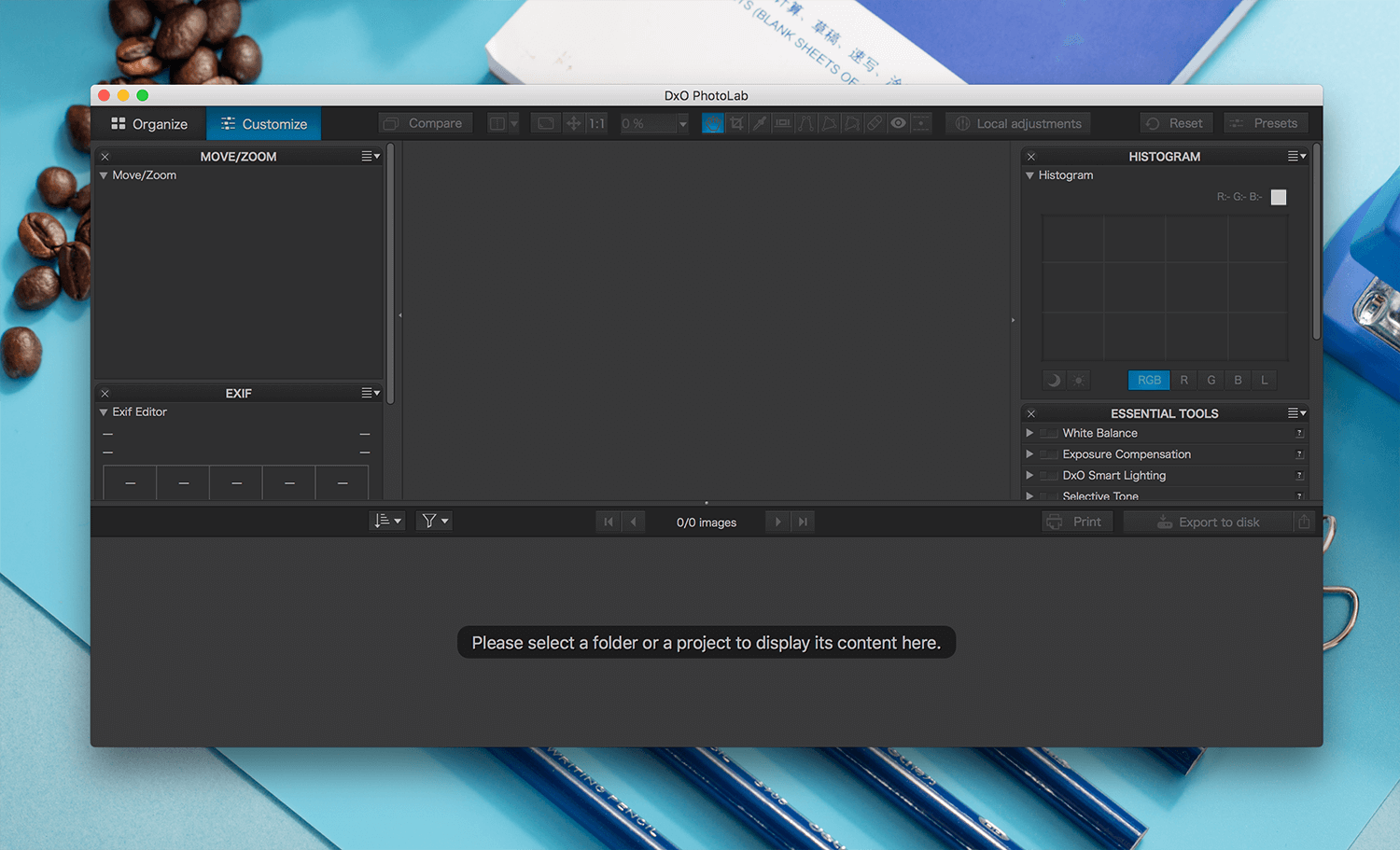Collapse the Move/Zoom section triangle

(x=104, y=175)
